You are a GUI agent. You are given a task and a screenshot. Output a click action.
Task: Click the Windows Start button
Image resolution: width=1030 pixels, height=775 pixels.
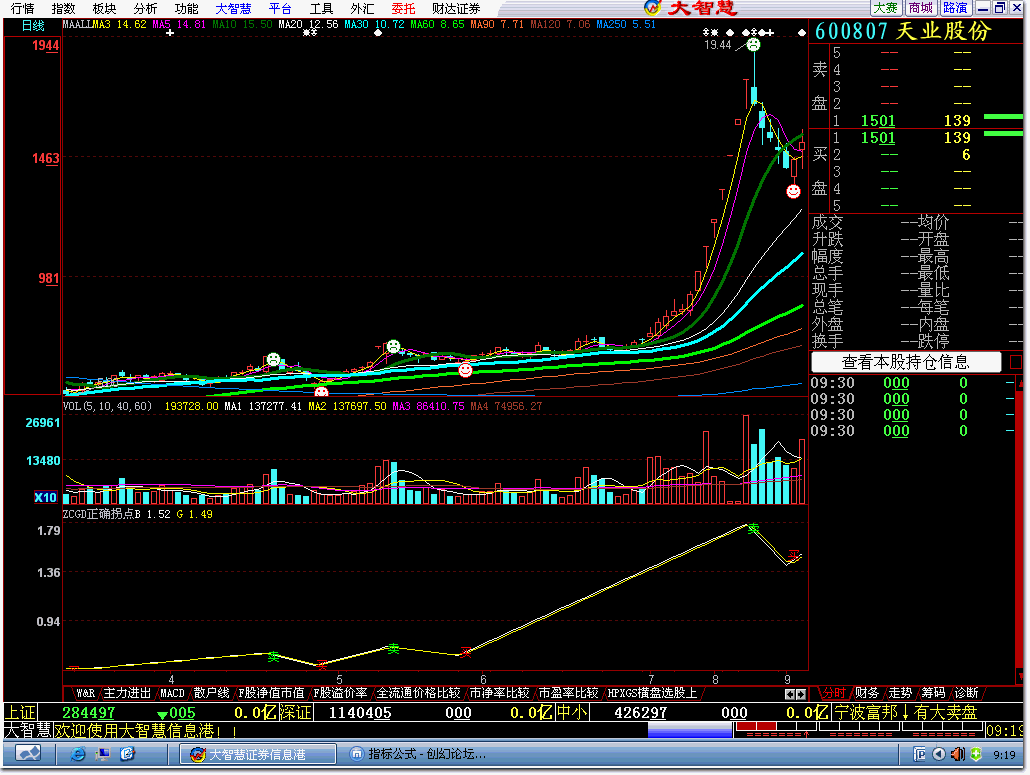pos(28,755)
